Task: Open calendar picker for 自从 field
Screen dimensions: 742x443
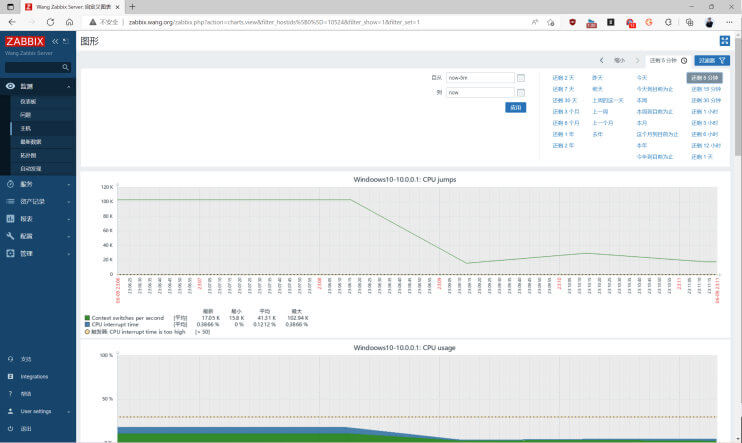Action: pyautogui.click(x=521, y=78)
